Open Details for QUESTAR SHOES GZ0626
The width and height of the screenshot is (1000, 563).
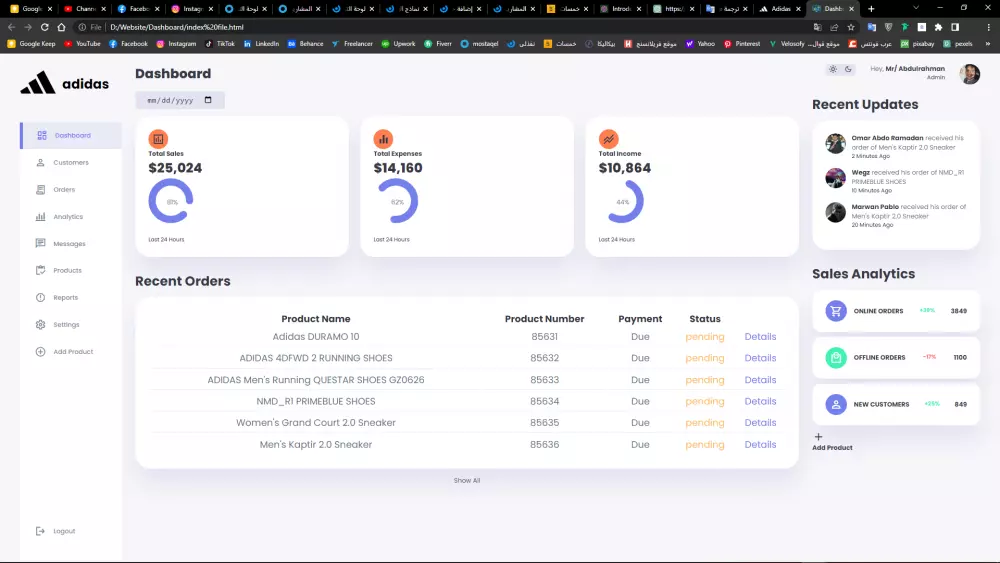760,380
